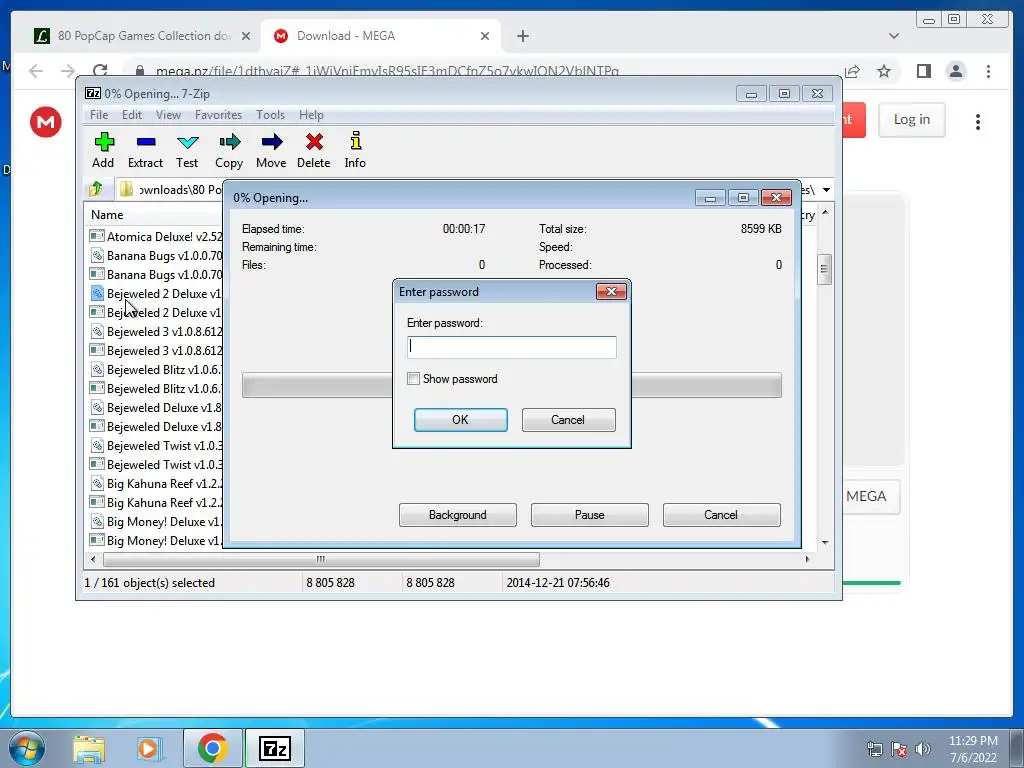The height and width of the screenshot is (768, 1024).
Task: Open Windows Media Player from taskbar
Action: [150, 748]
